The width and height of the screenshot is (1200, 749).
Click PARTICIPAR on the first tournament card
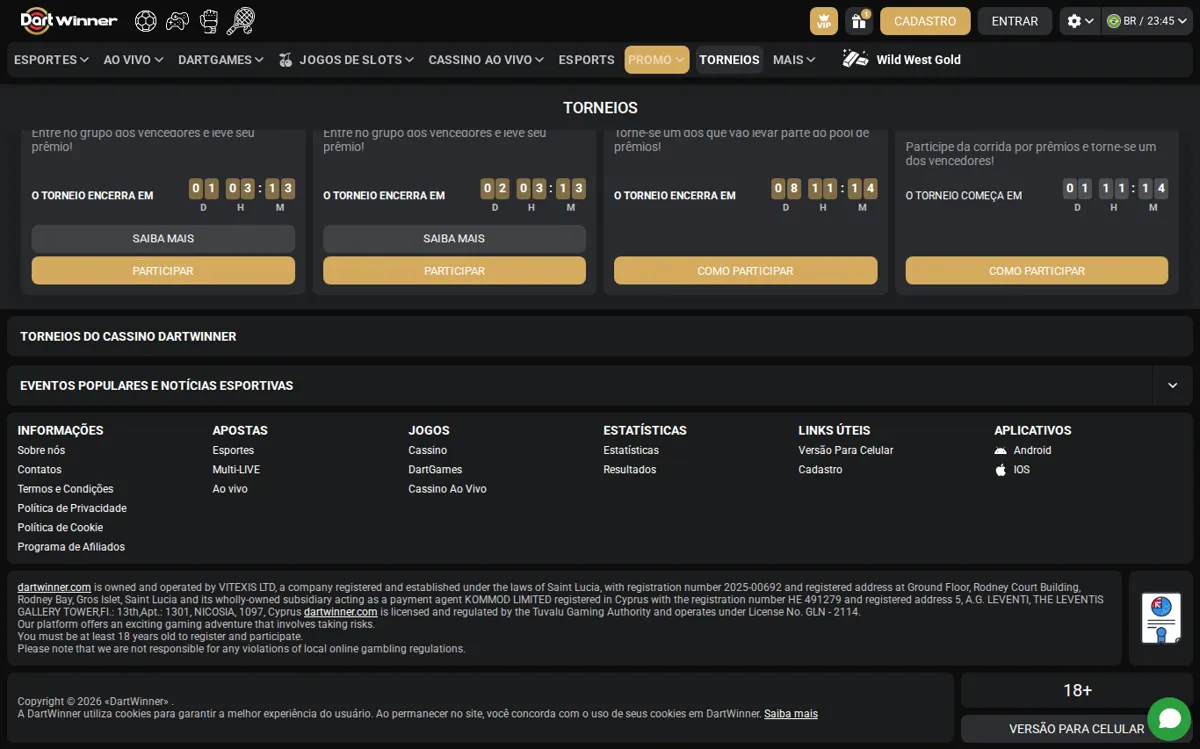[163, 271]
